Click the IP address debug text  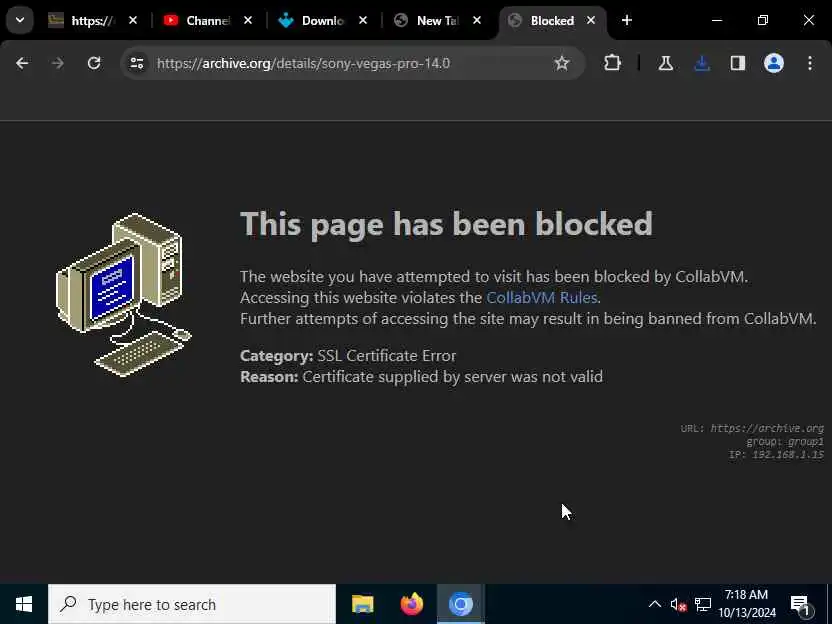pos(776,455)
